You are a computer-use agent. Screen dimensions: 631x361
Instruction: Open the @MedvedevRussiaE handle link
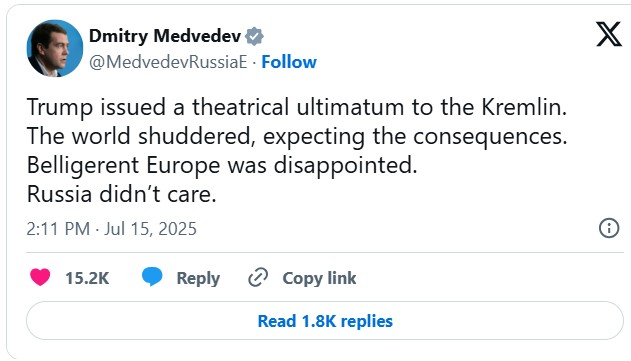pyautogui.click(x=168, y=62)
